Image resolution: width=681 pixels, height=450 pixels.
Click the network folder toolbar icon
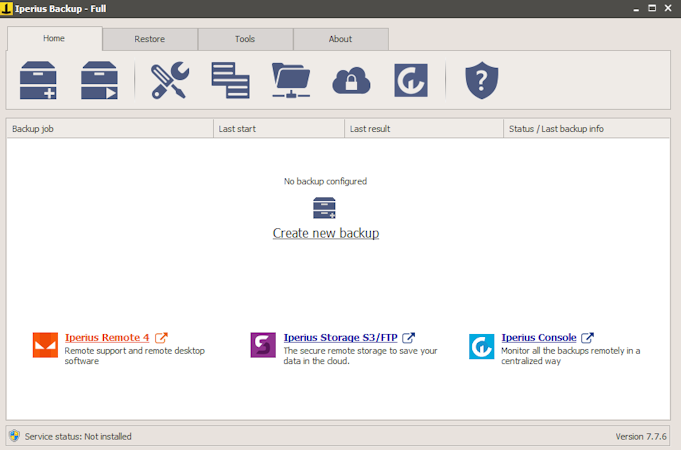point(291,80)
